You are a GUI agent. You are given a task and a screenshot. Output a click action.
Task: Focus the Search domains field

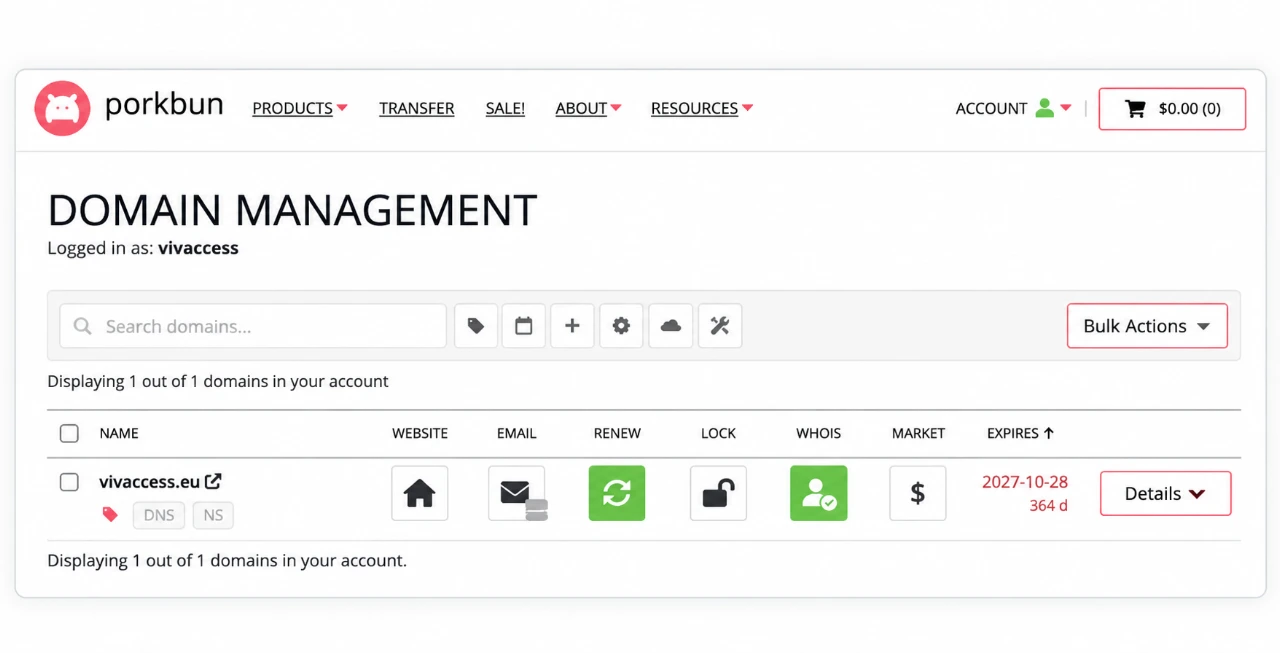tap(253, 326)
